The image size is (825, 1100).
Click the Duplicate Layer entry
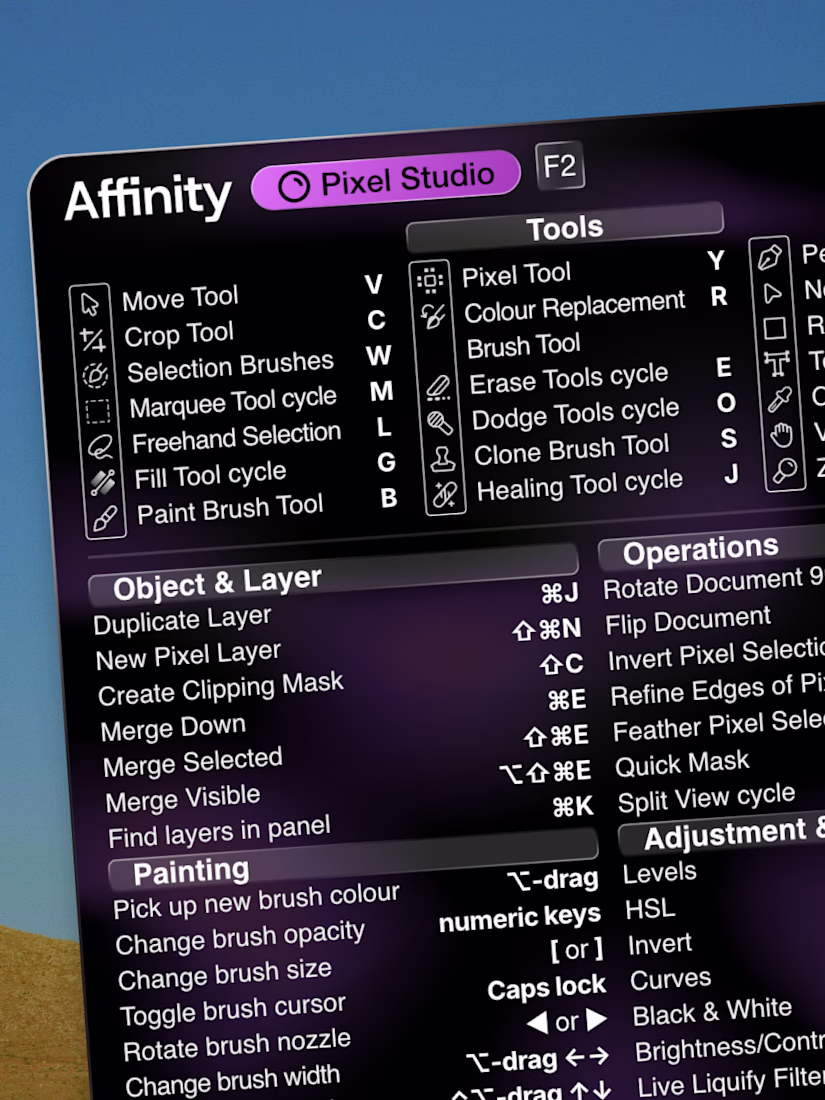click(x=182, y=621)
